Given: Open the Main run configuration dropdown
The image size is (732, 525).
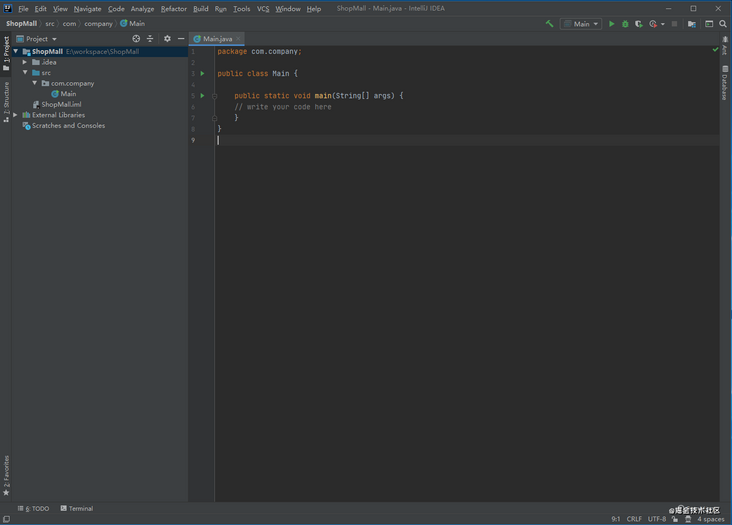Looking at the screenshot, I should [x=581, y=24].
